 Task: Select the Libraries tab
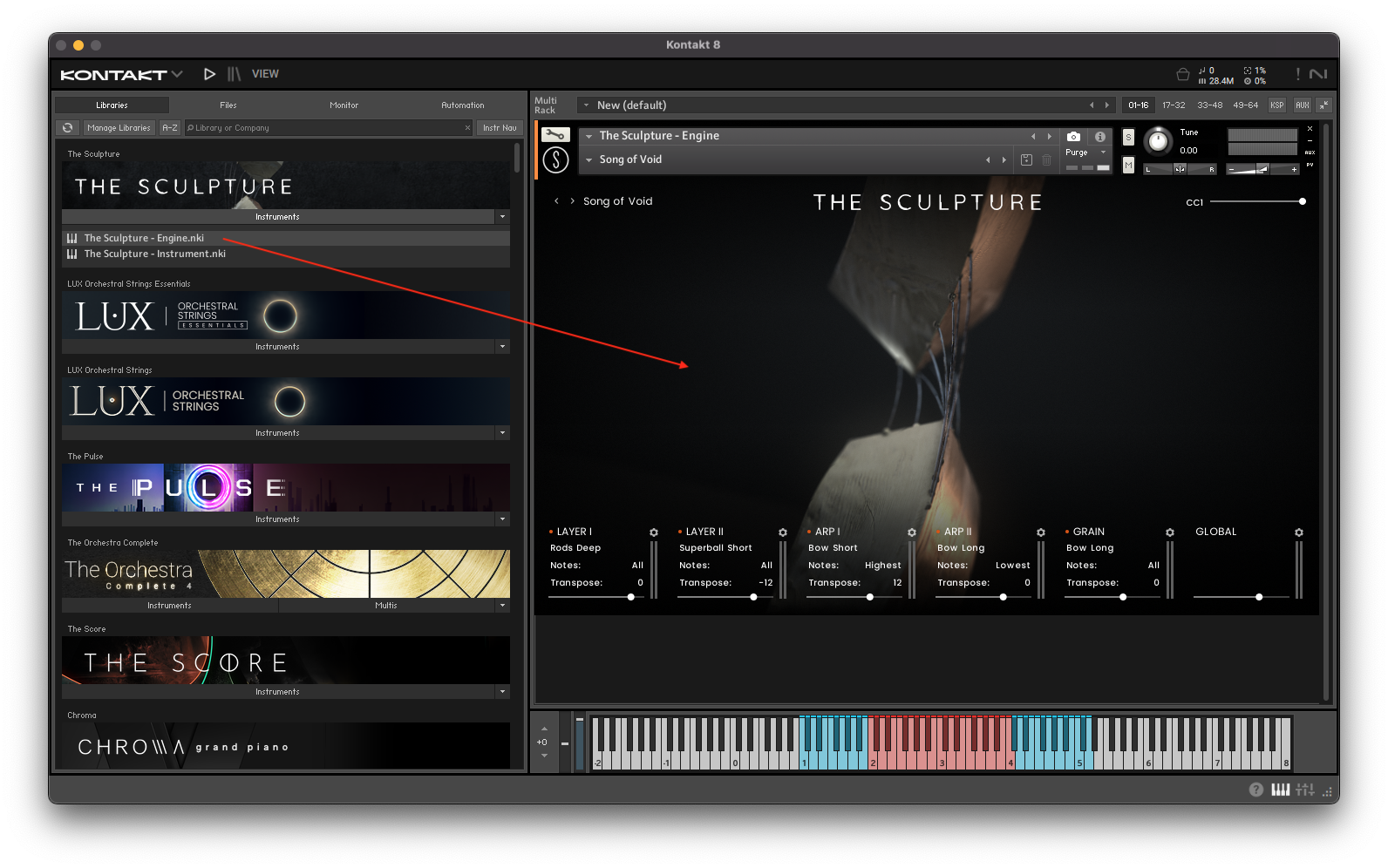tap(112, 105)
